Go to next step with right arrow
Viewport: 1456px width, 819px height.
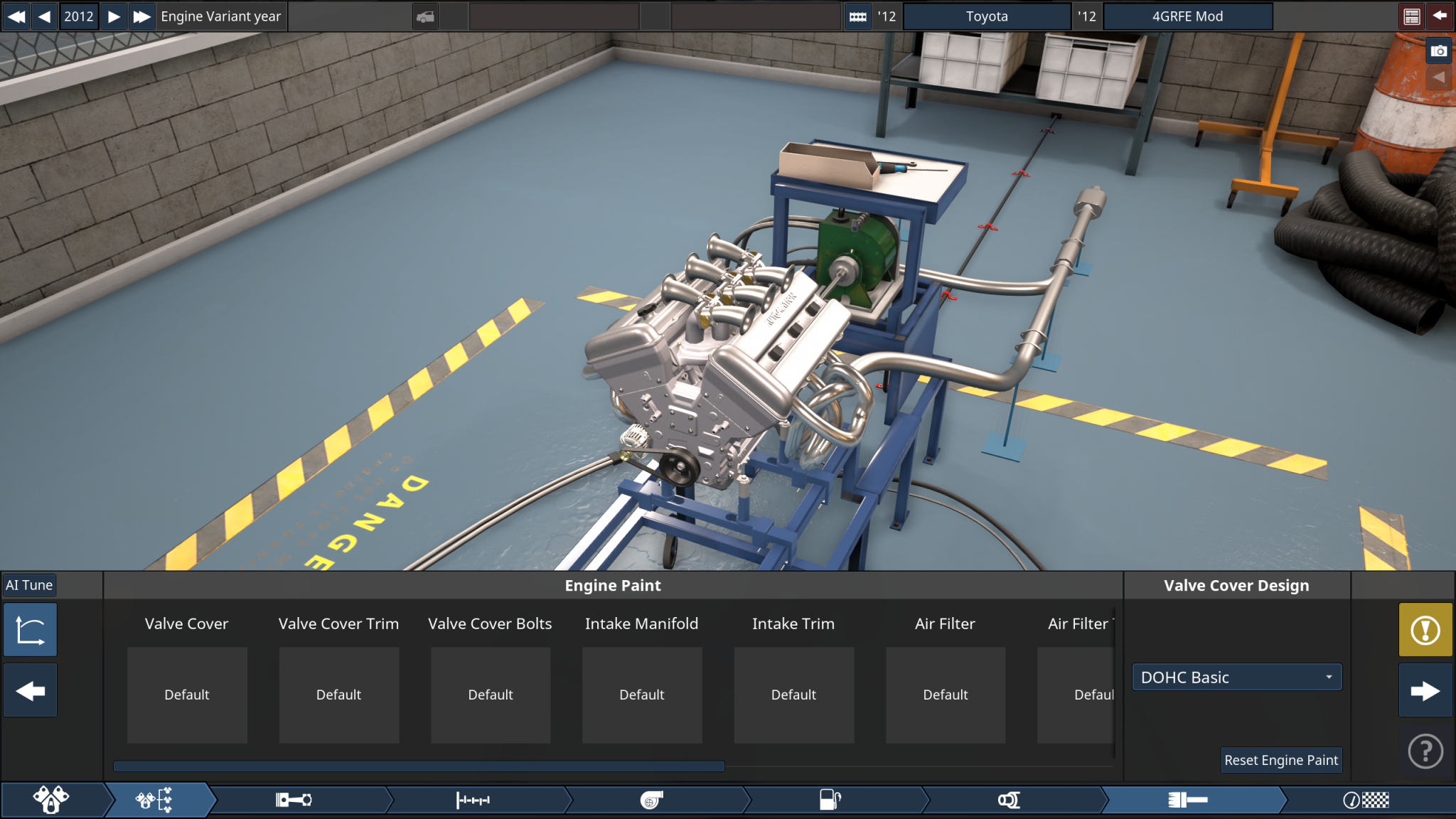[1425, 690]
